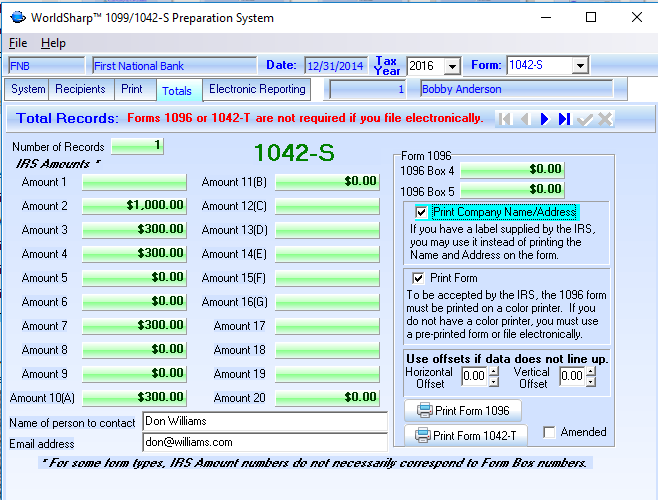Click the checkmark post icon
Image resolution: width=658 pixels, height=500 pixels.
tap(585, 119)
